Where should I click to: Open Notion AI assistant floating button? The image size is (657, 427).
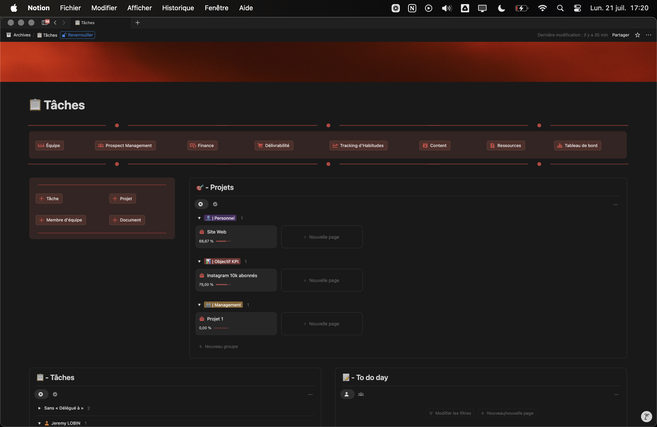[647, 417]
